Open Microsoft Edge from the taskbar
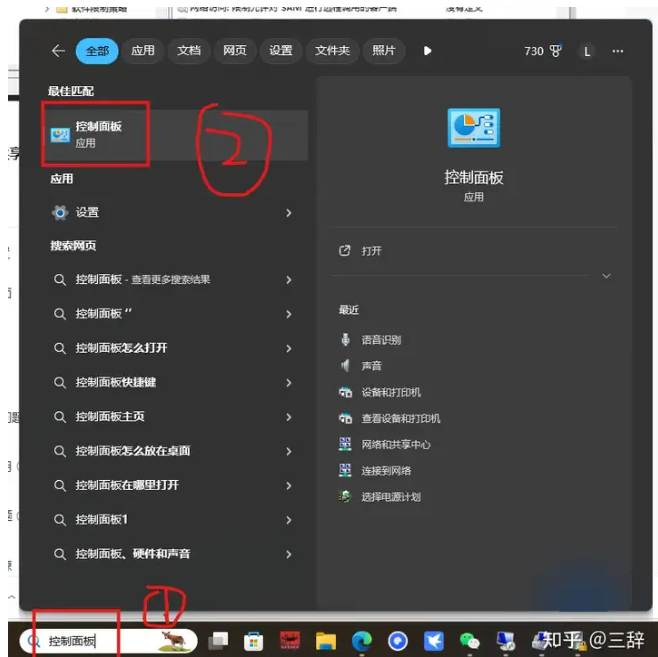This screenshot has height=657, width=658. pyautogui.click(x=361, y=640)
